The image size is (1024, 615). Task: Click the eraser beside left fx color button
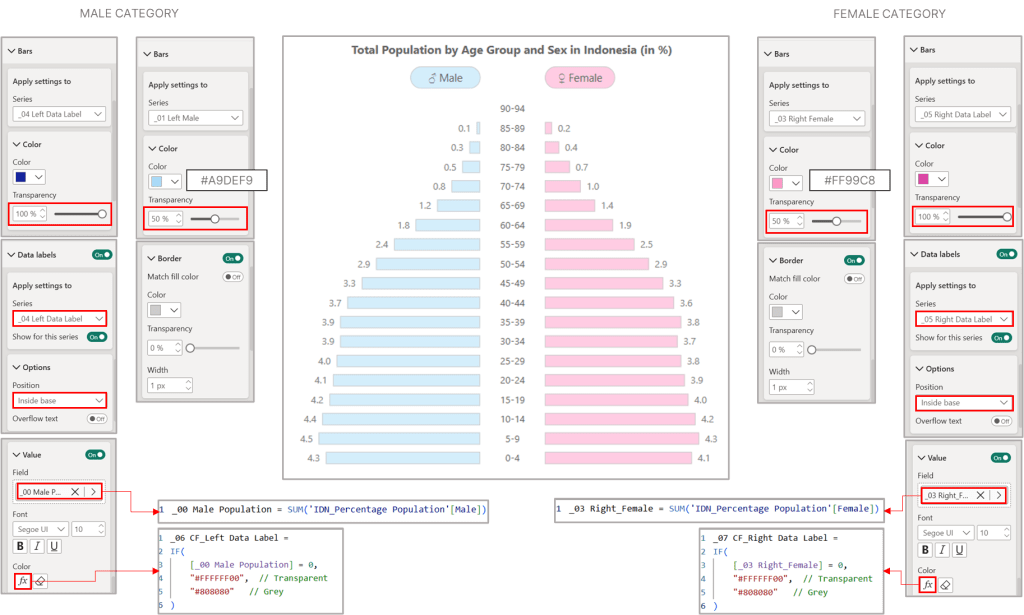coord(40,579)
